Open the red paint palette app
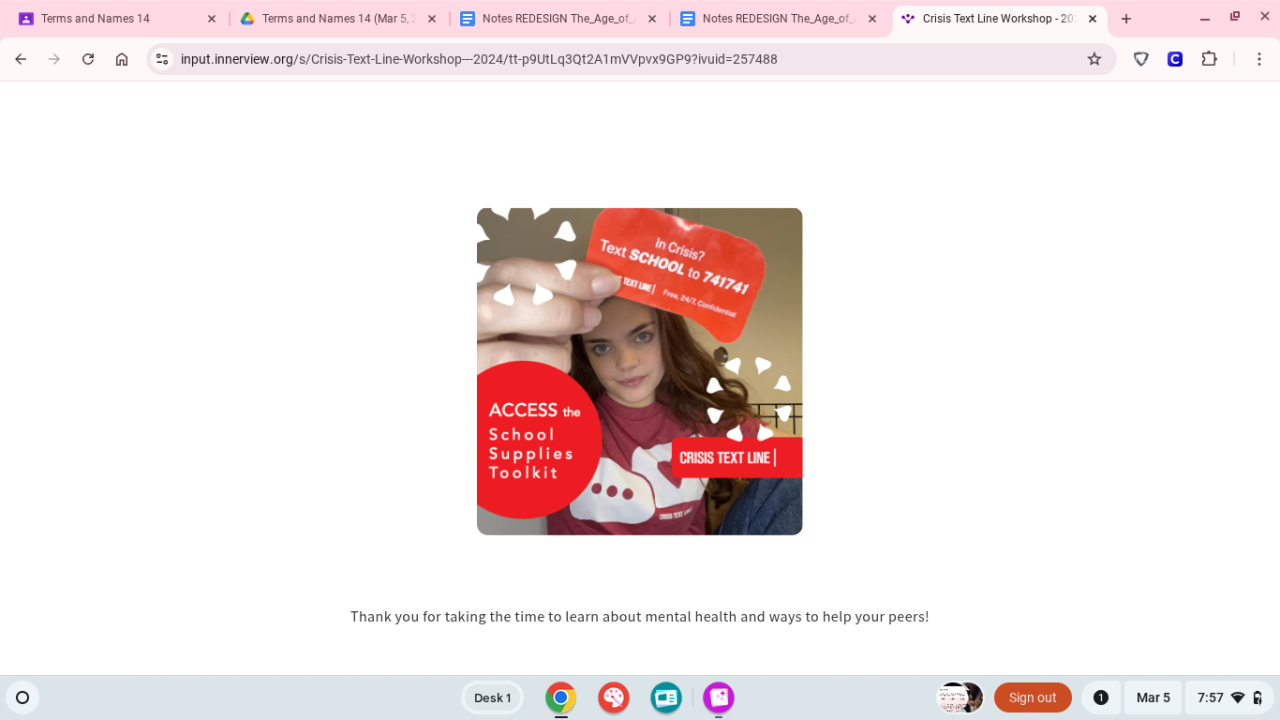Screen dimensions: 1280x720 pyautogui.click(x=613, y=698)
